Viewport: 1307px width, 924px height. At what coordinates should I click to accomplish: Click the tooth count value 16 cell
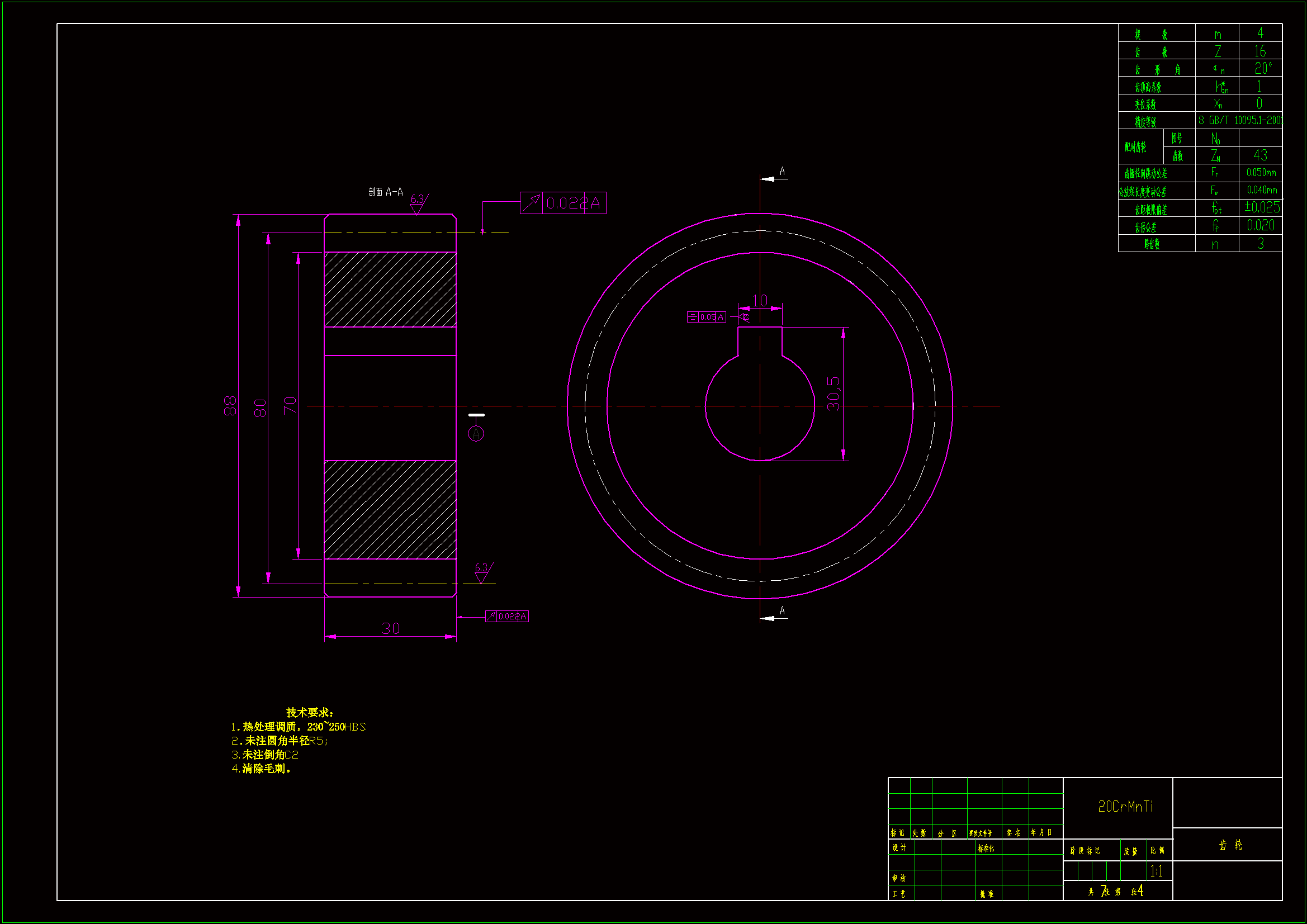[1260, 51]
